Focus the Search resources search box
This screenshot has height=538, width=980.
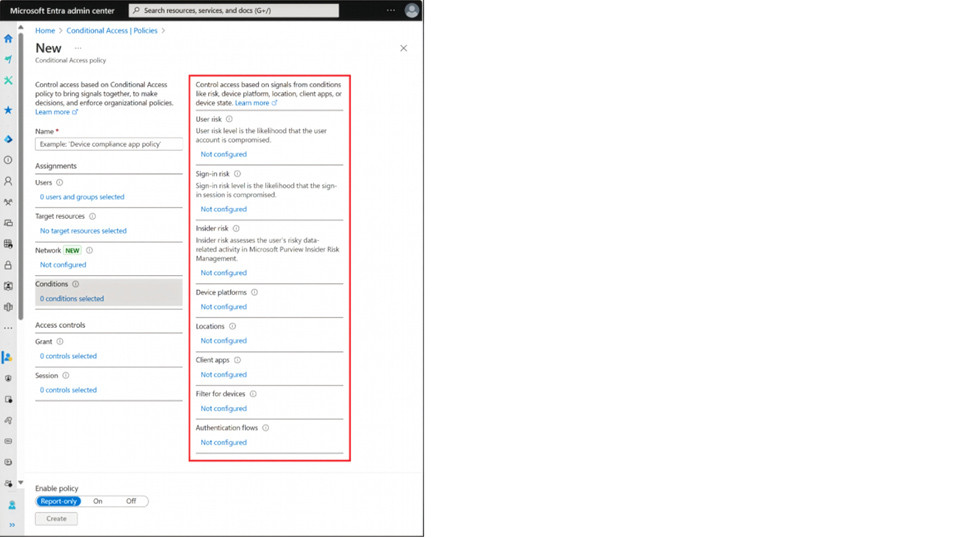coord(234,11)
